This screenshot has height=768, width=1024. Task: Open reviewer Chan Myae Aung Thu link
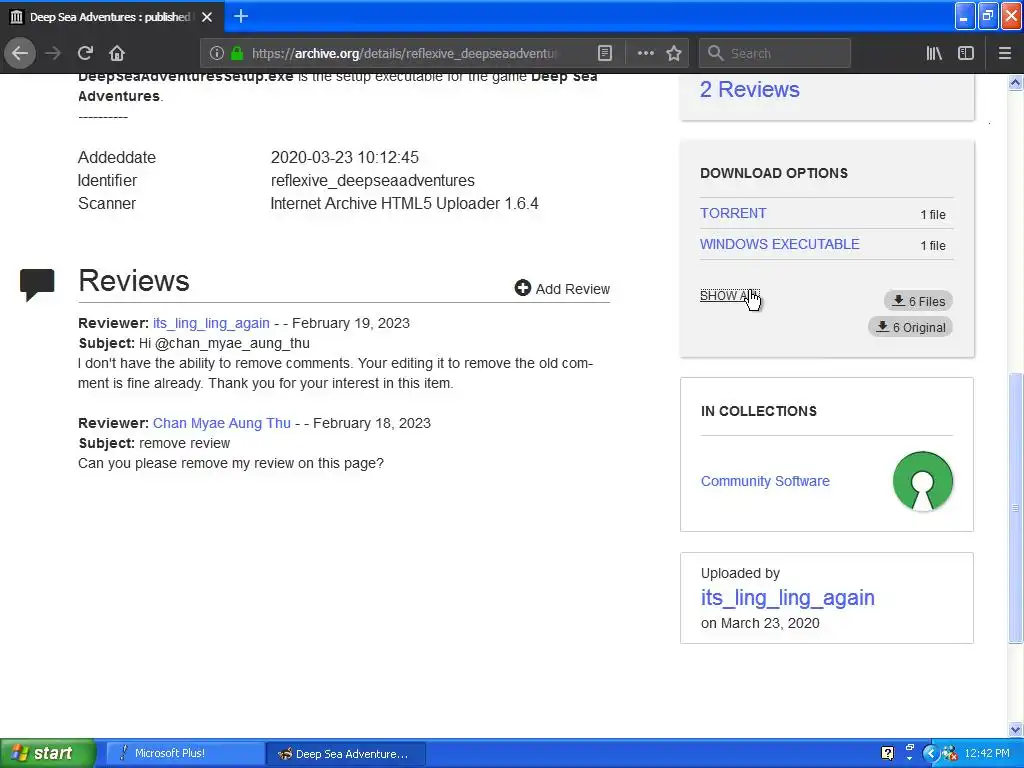click(221, 423)
